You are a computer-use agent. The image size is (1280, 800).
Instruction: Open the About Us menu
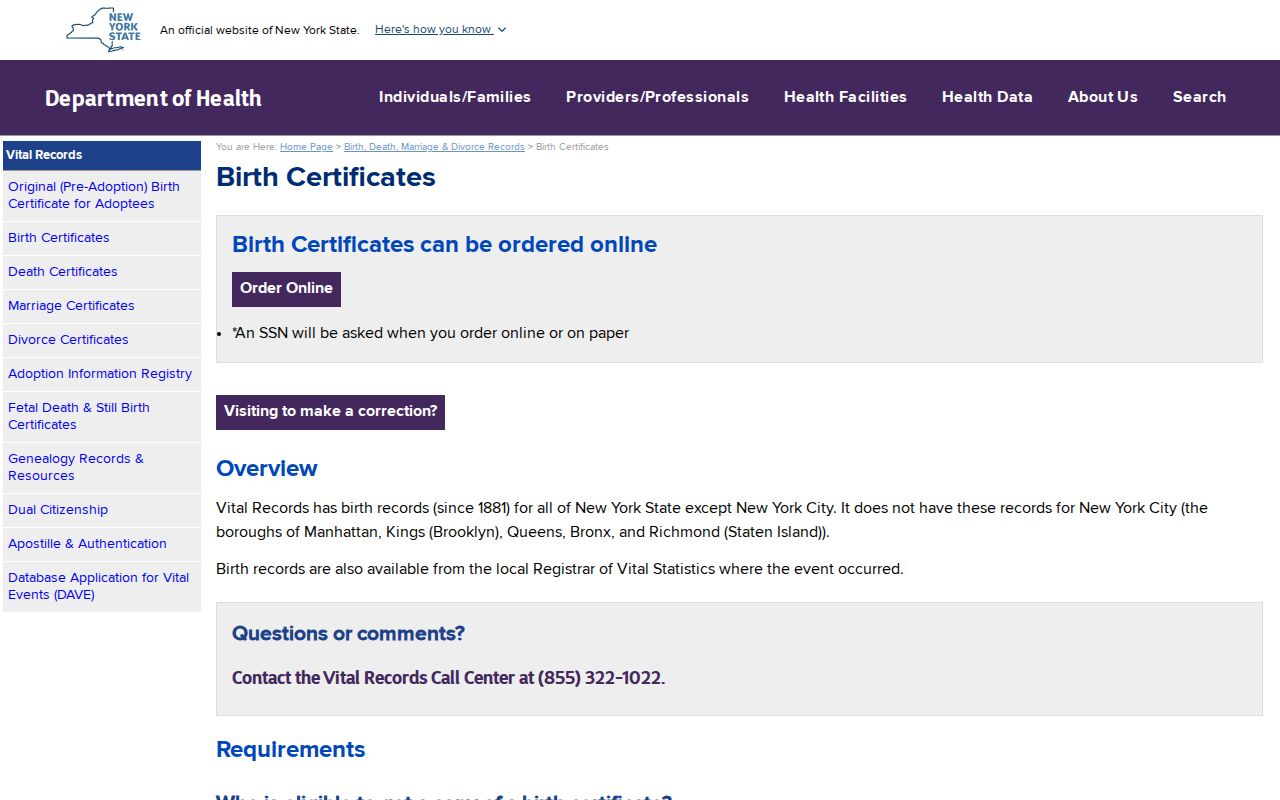click(1102, 97)
